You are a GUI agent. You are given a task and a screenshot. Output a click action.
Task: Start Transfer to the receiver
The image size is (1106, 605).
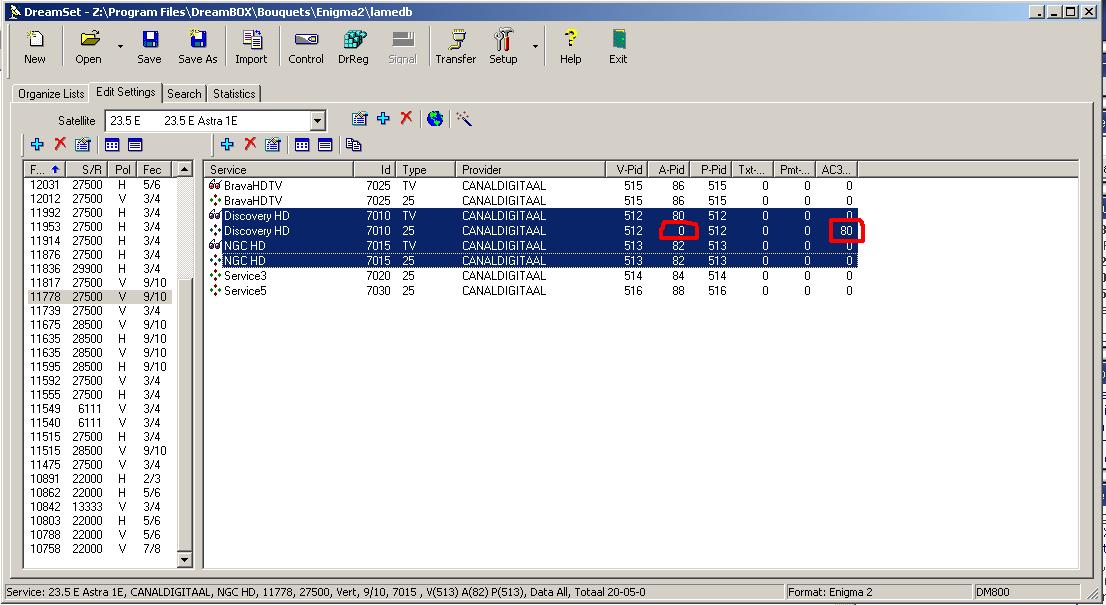pos(456,47)
